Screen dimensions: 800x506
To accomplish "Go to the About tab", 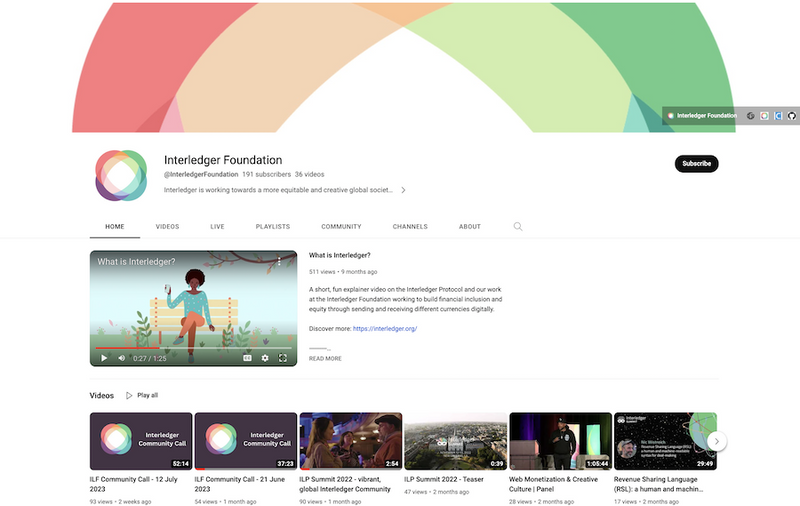I will point(470,227).
